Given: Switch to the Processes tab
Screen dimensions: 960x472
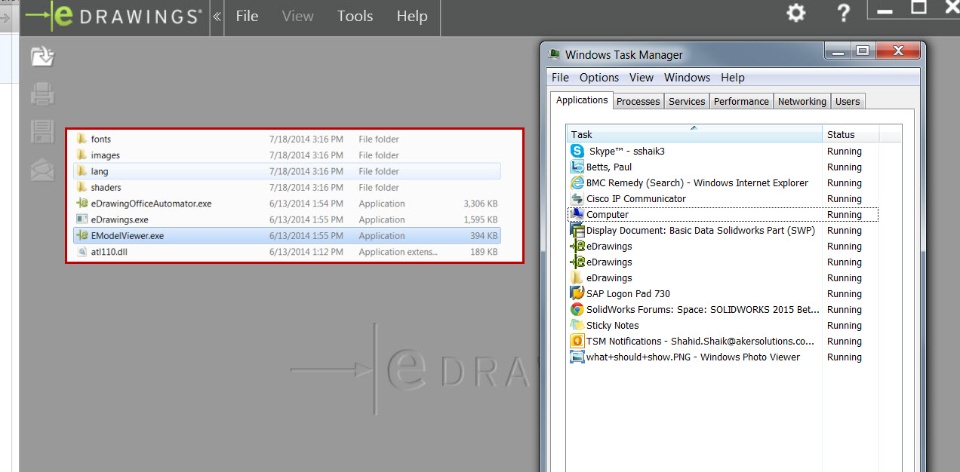Looking at the screenshot, I should [x=638, y=102].
